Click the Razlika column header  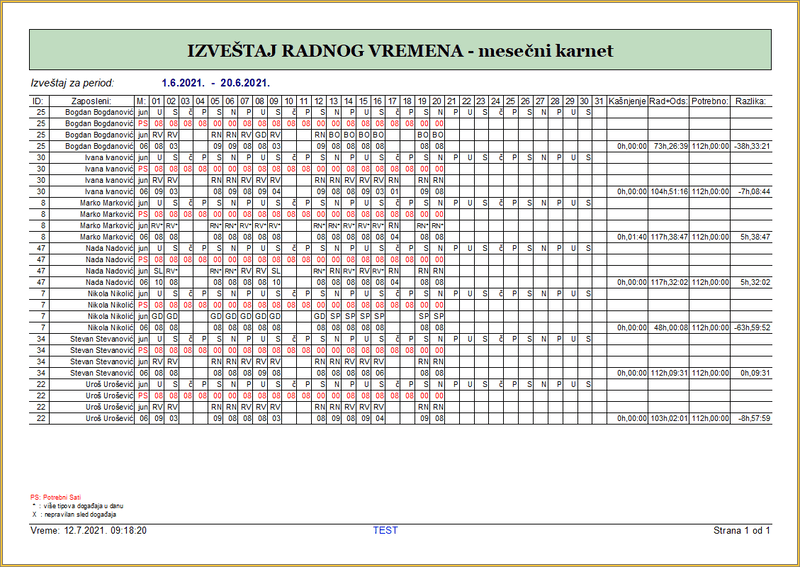tap(751, 101)
